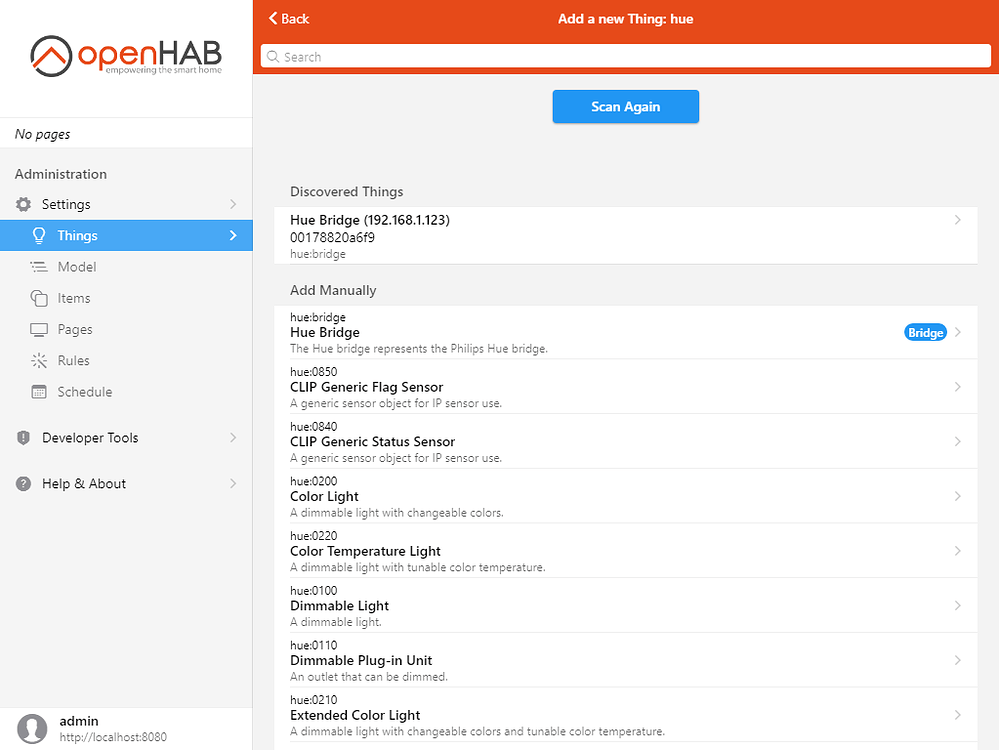Expand the Hue Bridge discovered thing

(957, 219)
